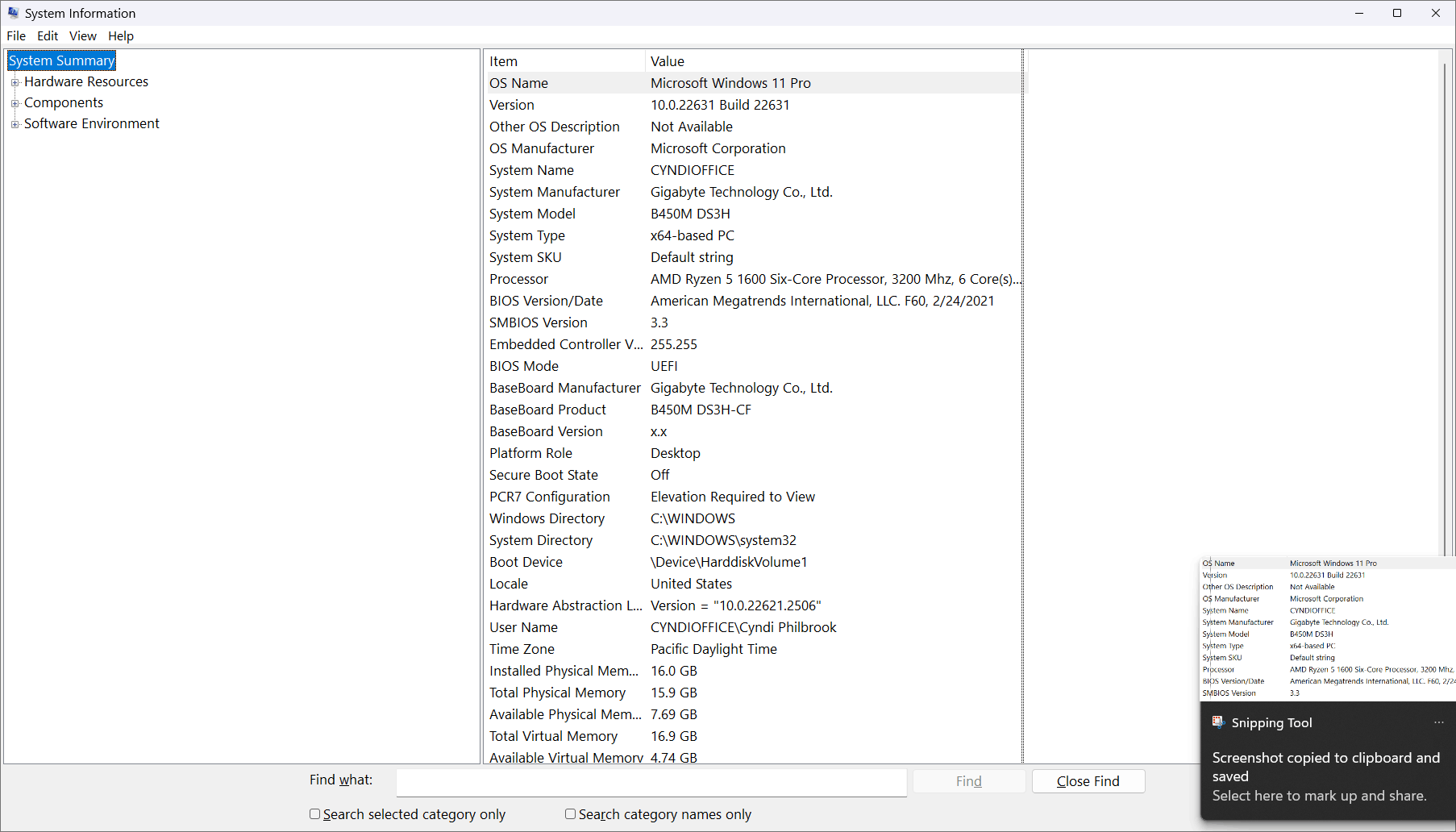
Task: Select the BIOS Version/Date row
Action: [x=754, y=301]
